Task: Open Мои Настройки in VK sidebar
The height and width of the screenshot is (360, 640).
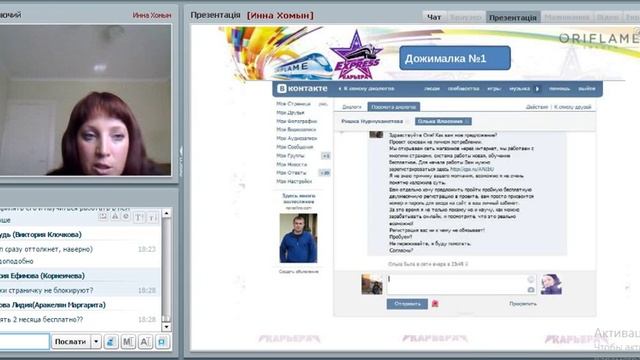Action: point(294,181)
